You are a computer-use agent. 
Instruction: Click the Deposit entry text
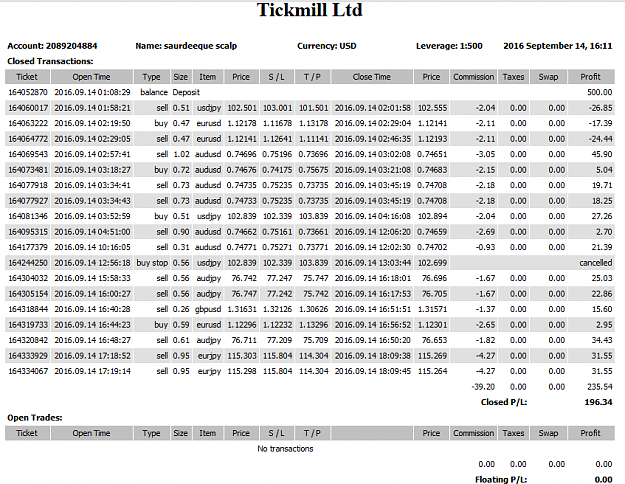pos(186,92)
